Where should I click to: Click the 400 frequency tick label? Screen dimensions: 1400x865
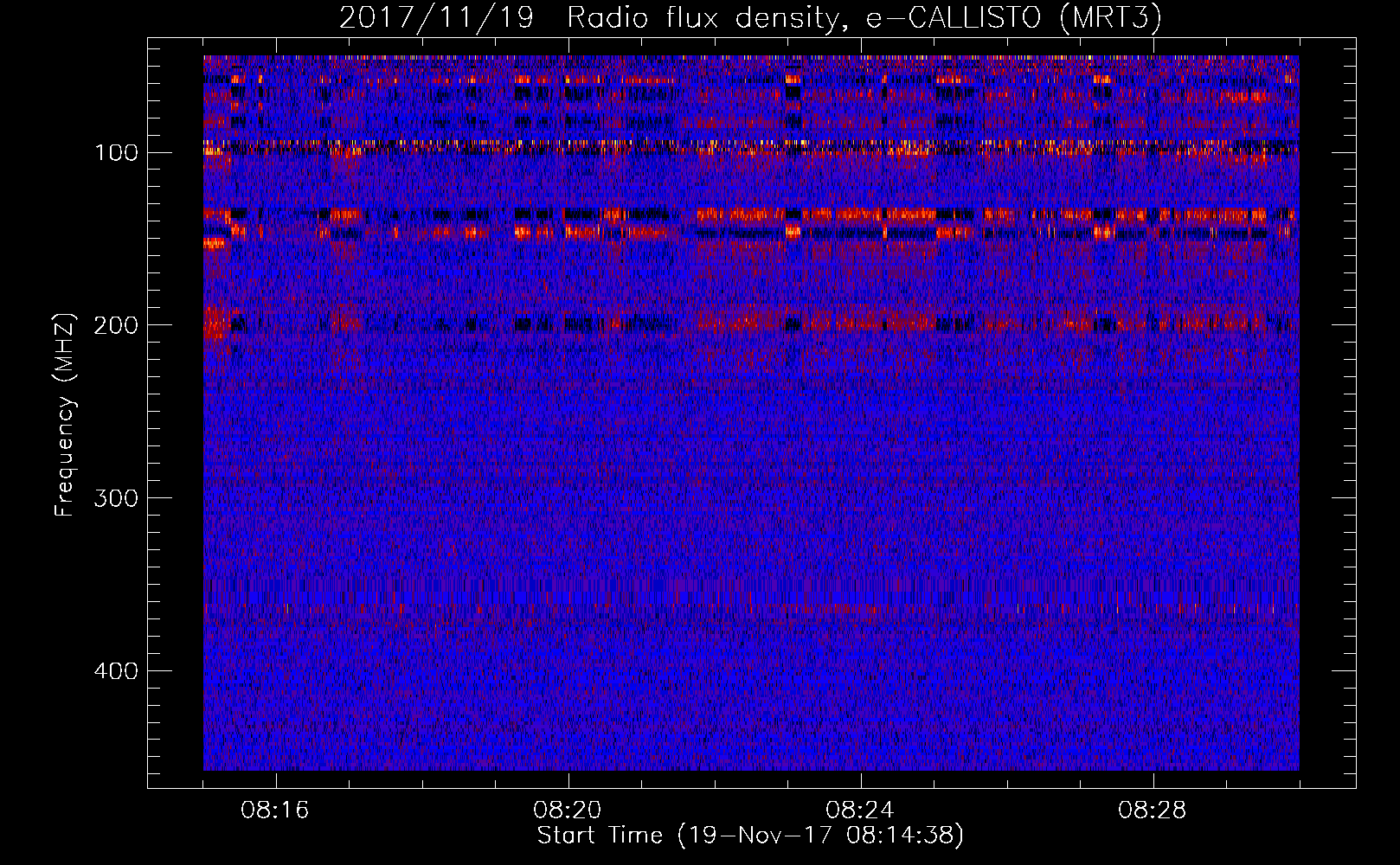[x=116, y=671]
